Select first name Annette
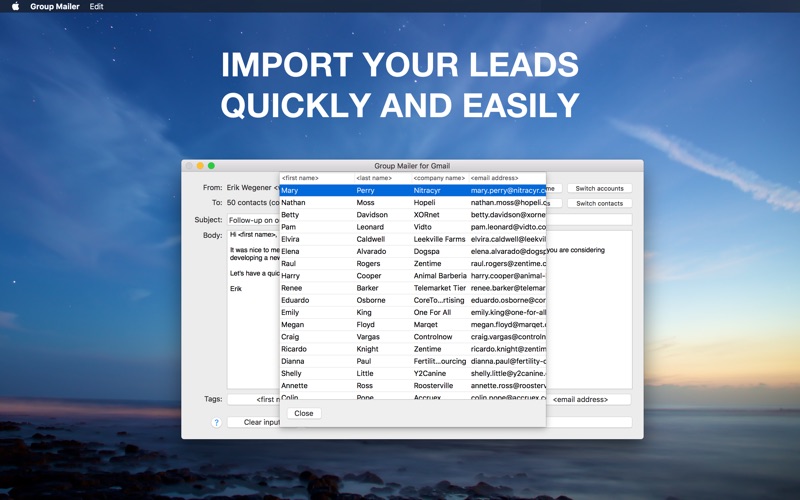The image size is (800, 500). pos(294,386)
